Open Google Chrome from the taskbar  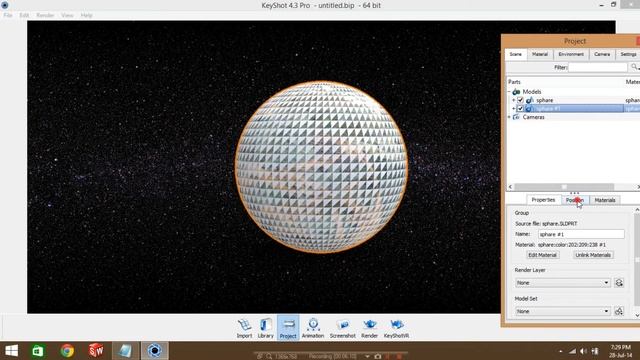[x=67, y=351]
